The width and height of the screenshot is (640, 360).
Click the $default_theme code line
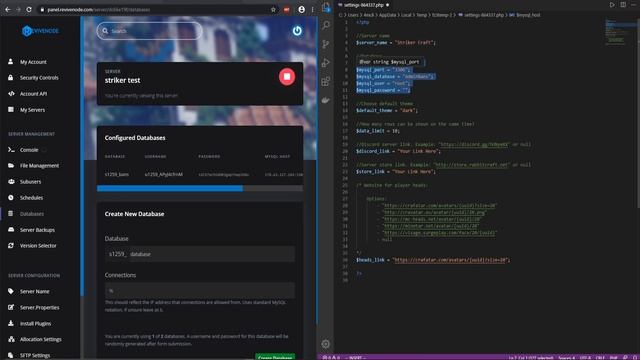[x=387, y=110]
